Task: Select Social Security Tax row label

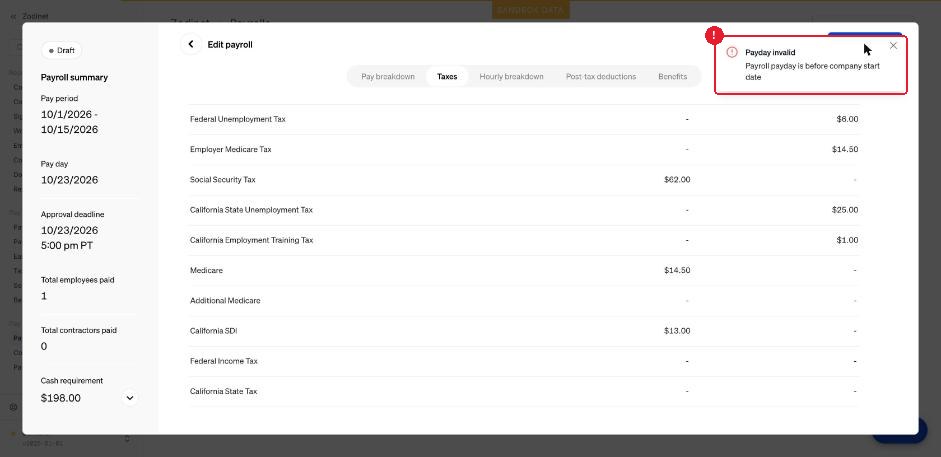Action: pos(223,180)
